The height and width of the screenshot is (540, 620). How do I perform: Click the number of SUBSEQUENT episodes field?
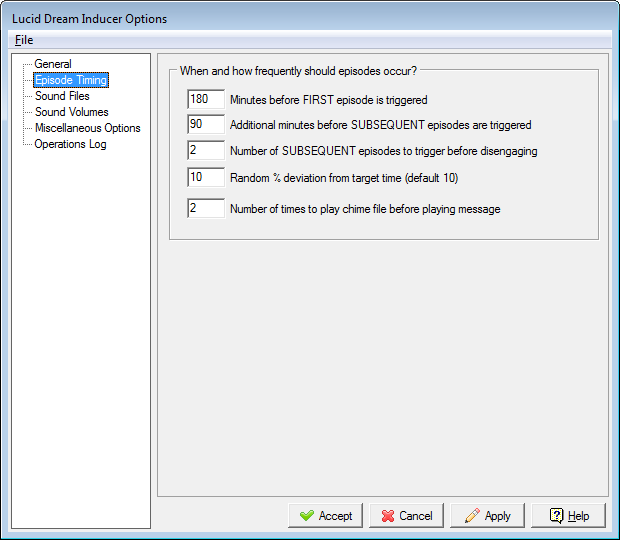click(x=205, y=151)
